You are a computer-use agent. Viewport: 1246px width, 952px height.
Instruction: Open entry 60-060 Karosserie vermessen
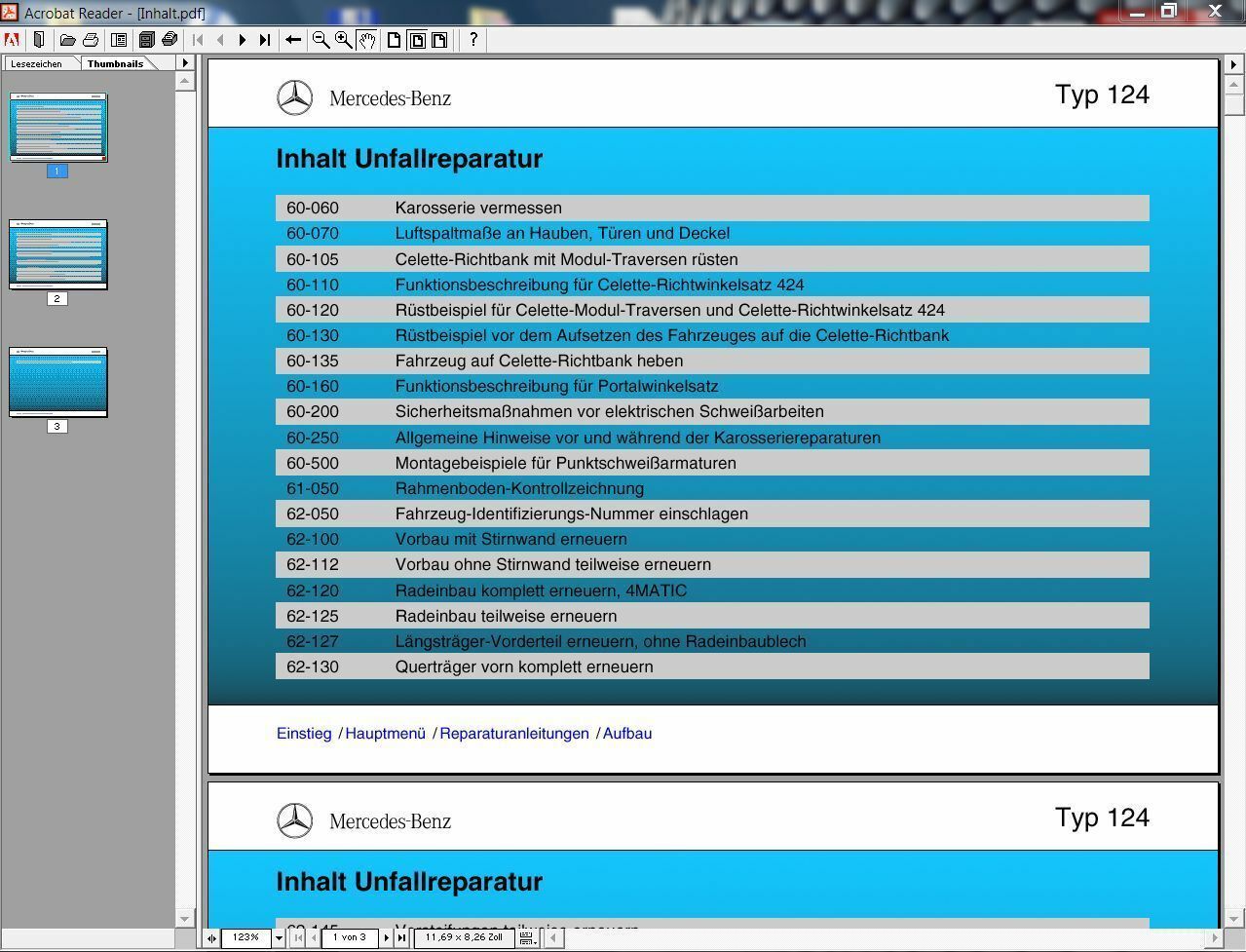point(712,208)
